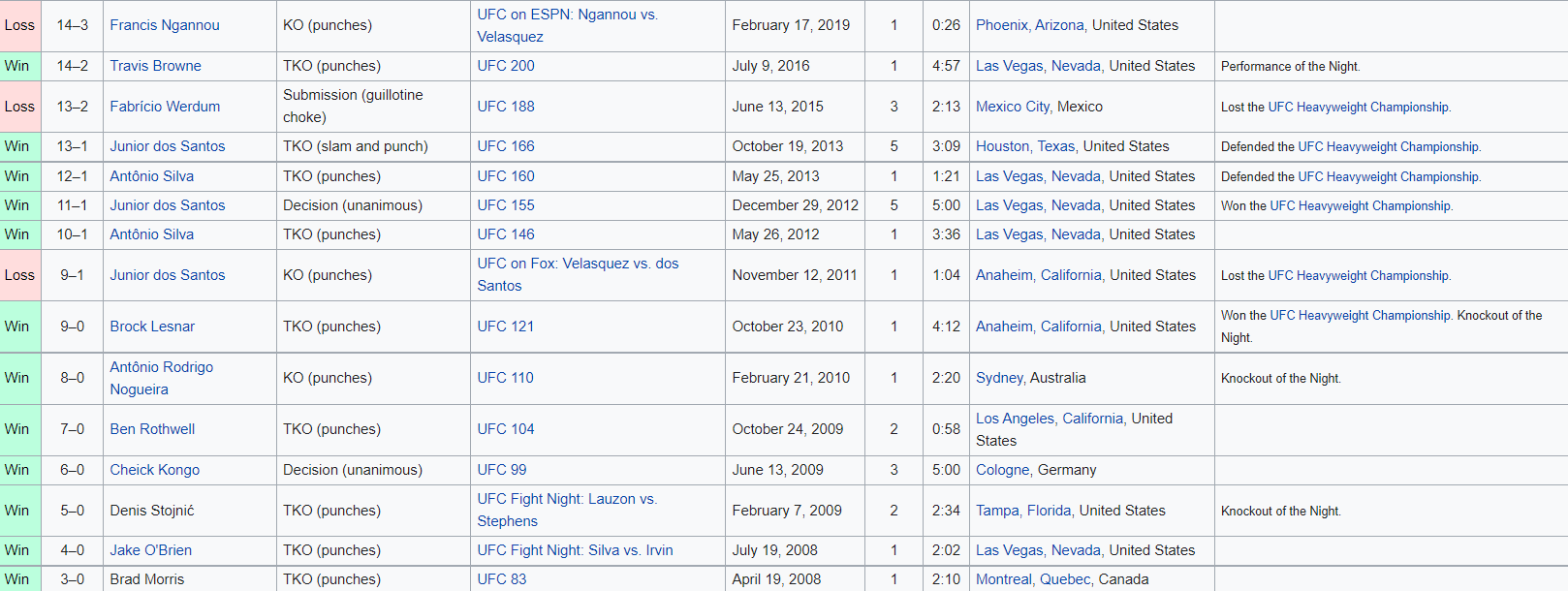
Task: Open the Sydney location link
Action: 999,378
